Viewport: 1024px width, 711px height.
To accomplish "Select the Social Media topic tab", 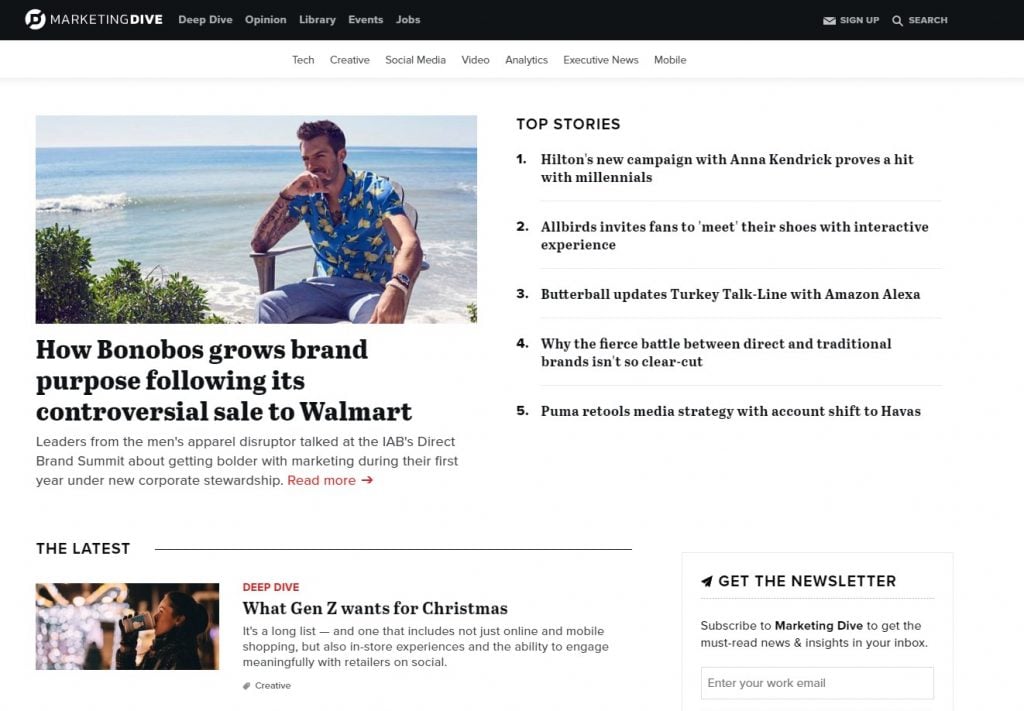I will (x=415, y=60).
